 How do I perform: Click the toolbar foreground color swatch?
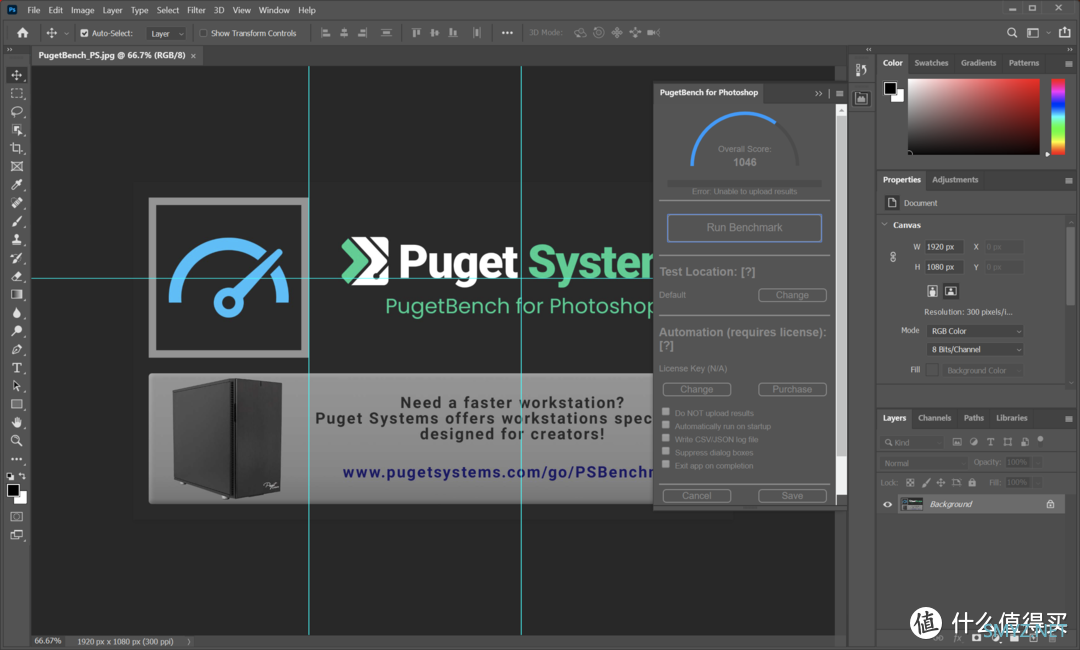tap(13, 490)
